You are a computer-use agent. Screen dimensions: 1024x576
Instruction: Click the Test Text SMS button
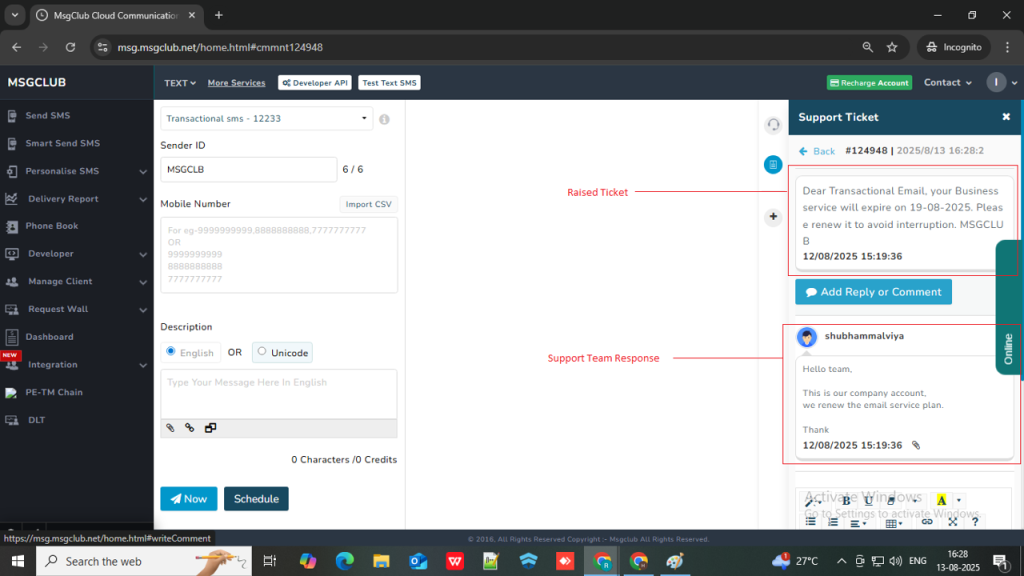tap(389, 83)
